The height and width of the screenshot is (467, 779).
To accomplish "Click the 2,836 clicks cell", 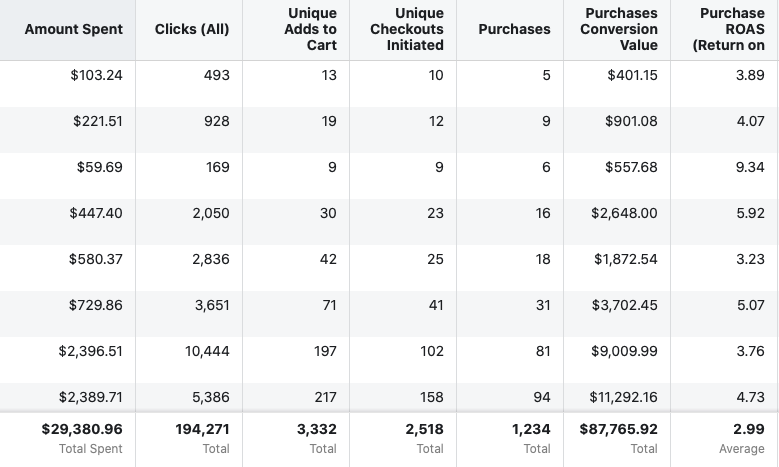I will click(211, 259).
